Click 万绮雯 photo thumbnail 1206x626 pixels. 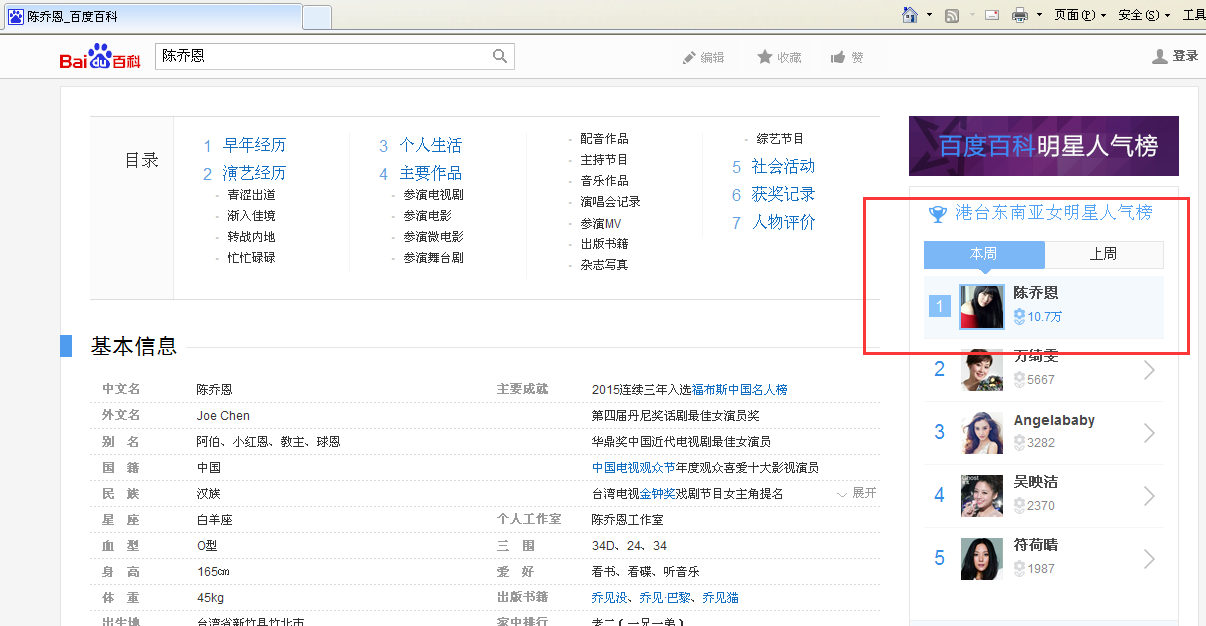coord(982,370)
